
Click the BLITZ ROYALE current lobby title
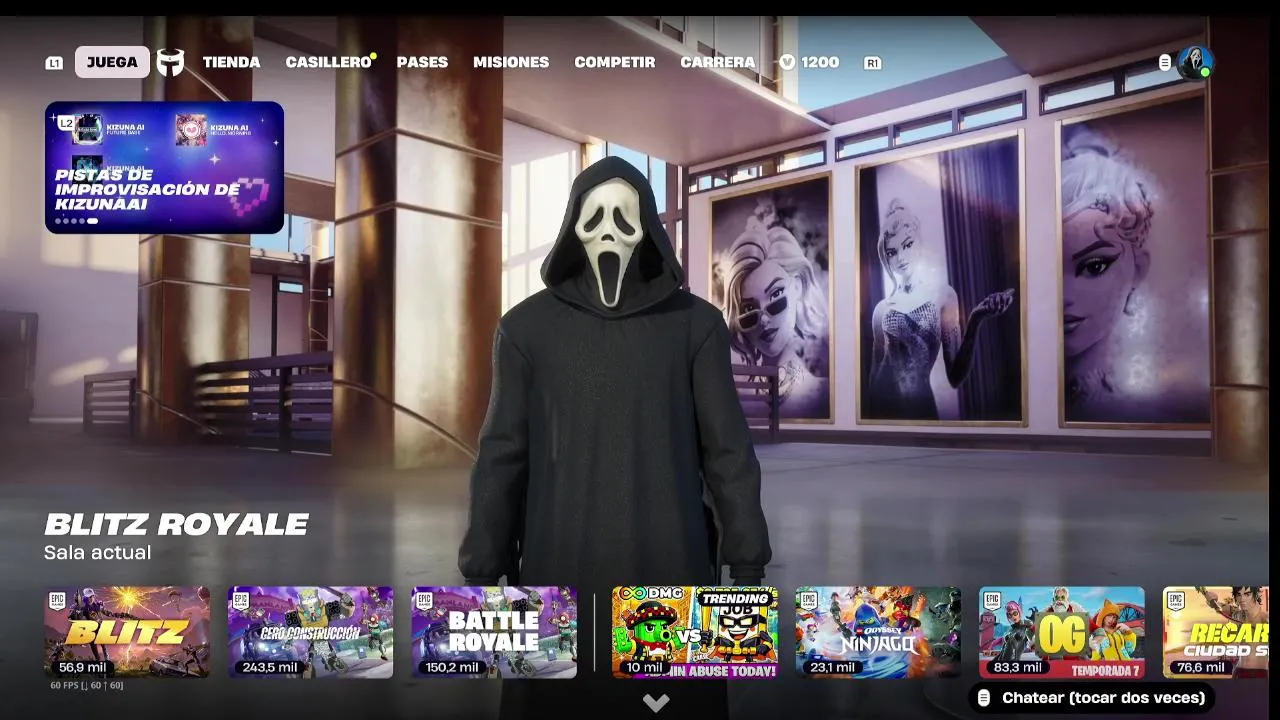tap(176, 524)
